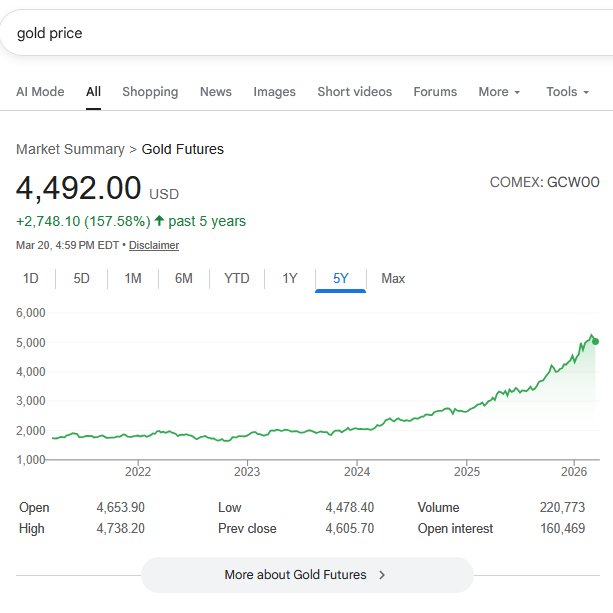Show the YTD chart range
This screenshot has height=613, width=613.
pyautogui.click(x=237, y=278)
